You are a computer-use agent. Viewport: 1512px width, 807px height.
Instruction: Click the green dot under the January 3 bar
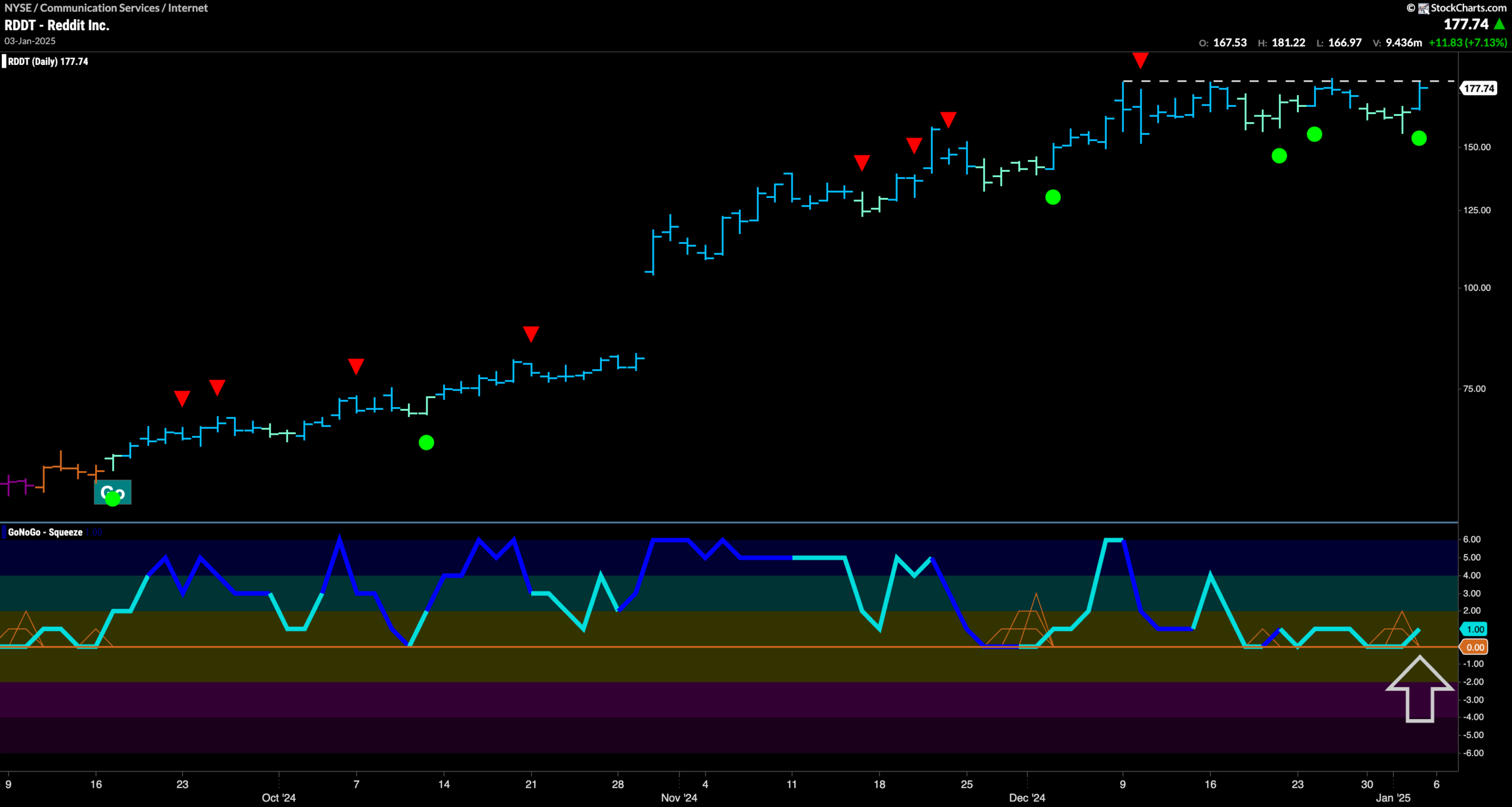[x=1419, y=138]
